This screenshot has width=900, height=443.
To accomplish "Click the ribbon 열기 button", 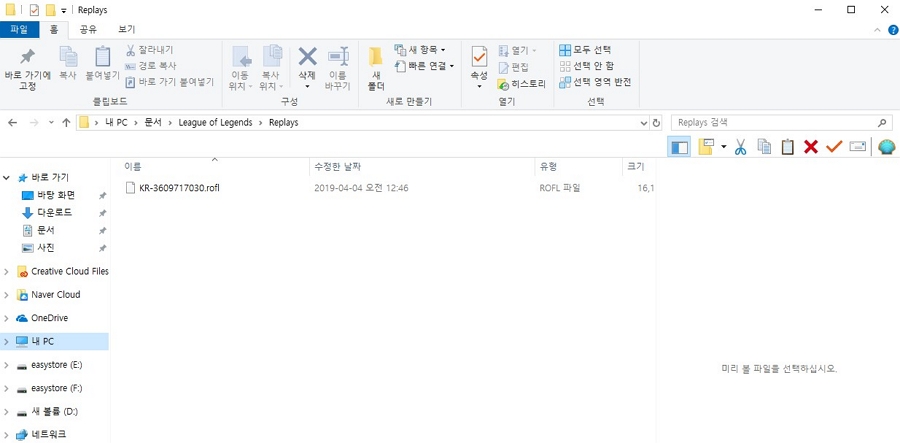I will pos(517,50).
